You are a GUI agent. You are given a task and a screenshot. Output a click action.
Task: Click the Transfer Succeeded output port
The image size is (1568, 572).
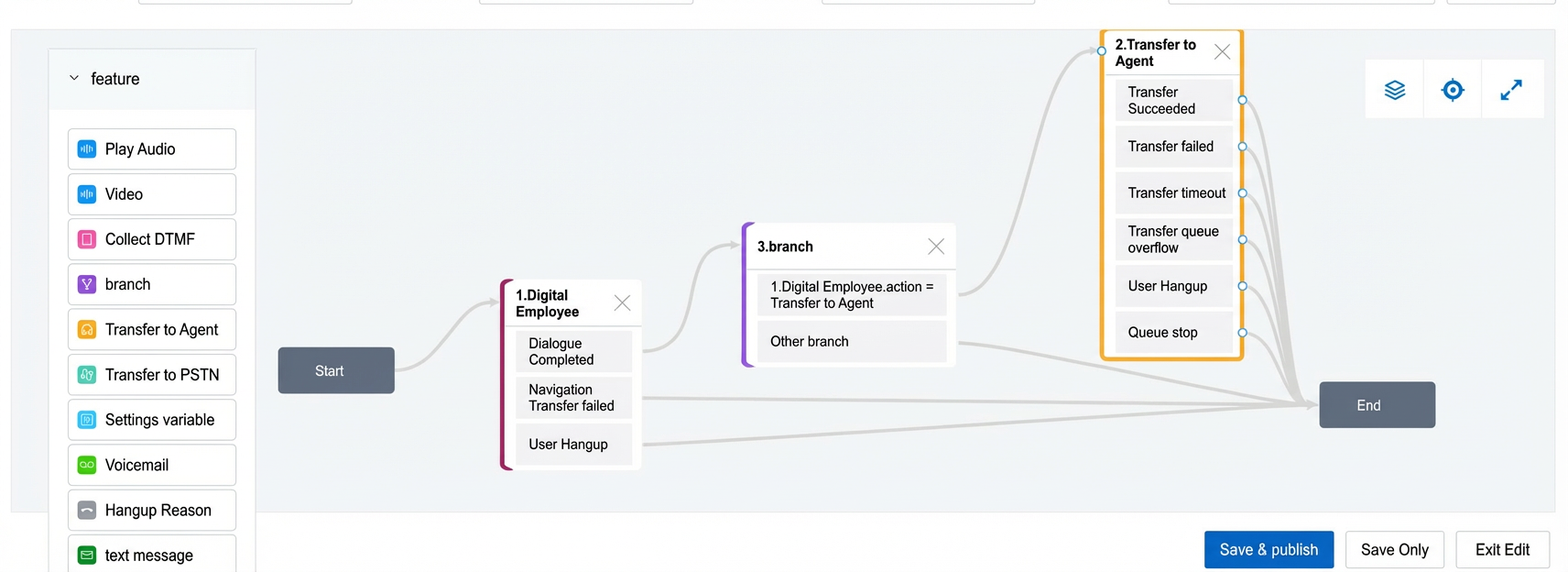[x=1242, y=100]
